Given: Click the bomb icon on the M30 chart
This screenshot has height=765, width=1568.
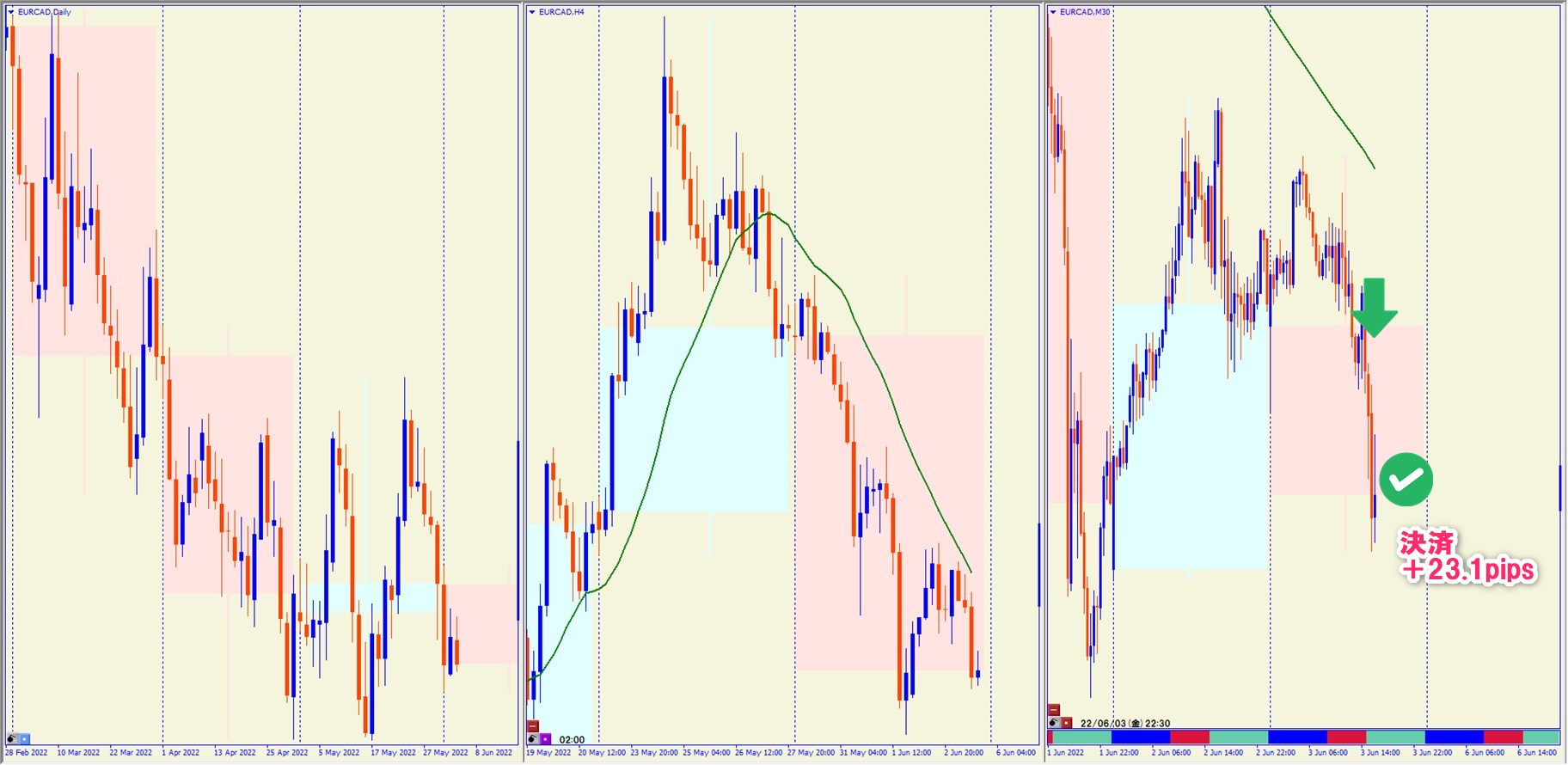Looking at the screenshot, I should click(x=1054, y=723).
